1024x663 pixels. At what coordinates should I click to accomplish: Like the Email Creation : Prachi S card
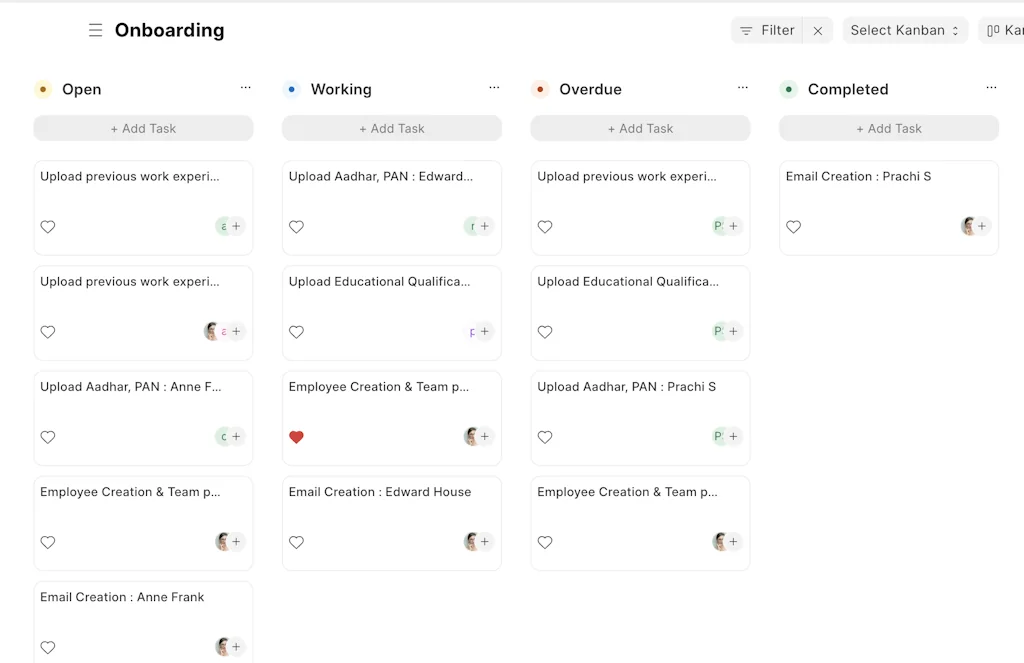tap(793, 227)
